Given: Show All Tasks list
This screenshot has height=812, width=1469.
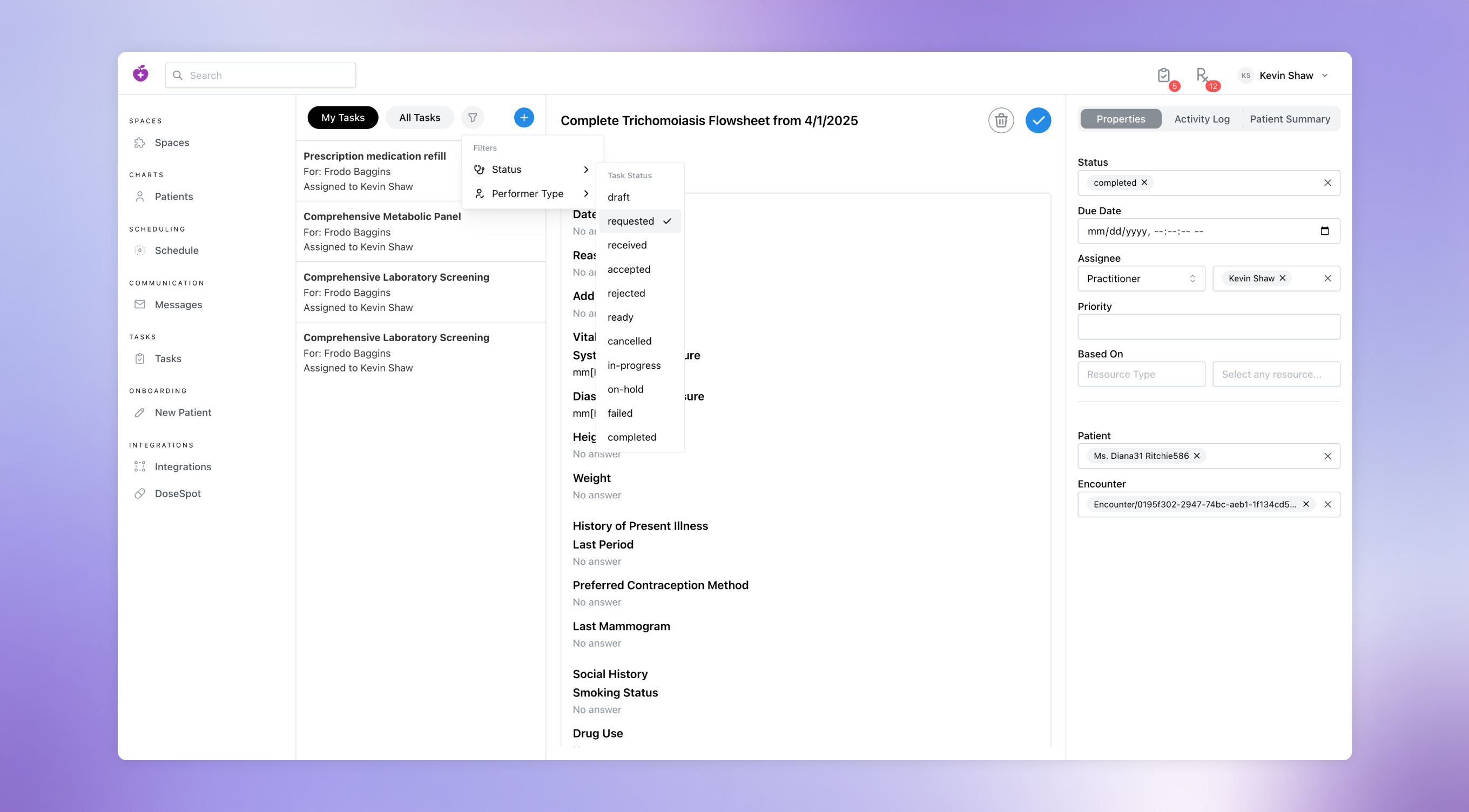Looking at the screenshot, I should (x=420, y=118).
